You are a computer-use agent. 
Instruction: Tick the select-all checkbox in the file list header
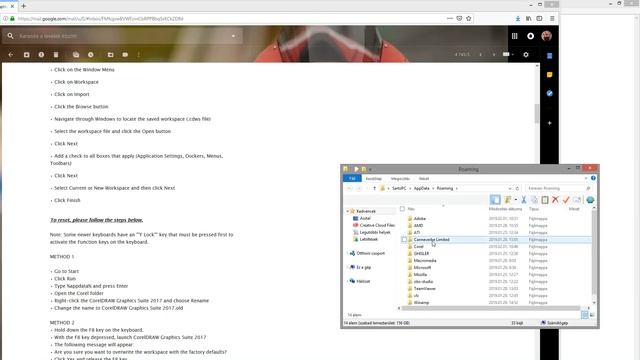coord(402,209)
